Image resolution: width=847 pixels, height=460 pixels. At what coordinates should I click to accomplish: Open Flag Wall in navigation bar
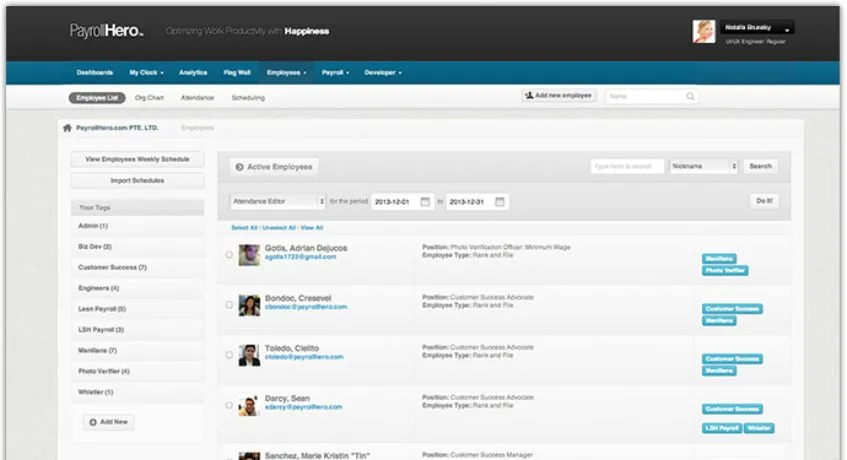(x=237, y=72)
